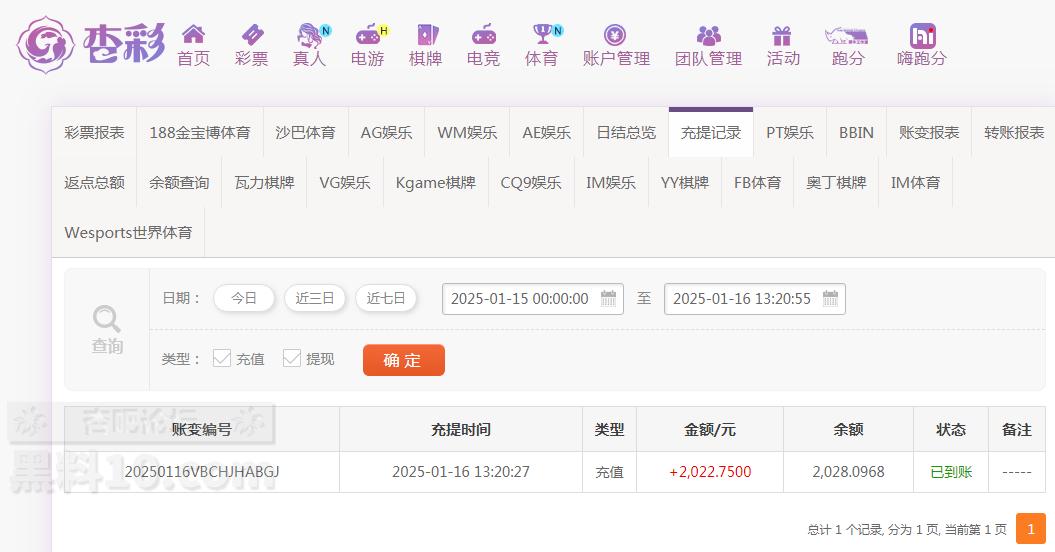The width and height of the screenshot is (1055, 552).
Task: Switch to the 彩票报表 tab
Action: point(94,132)
